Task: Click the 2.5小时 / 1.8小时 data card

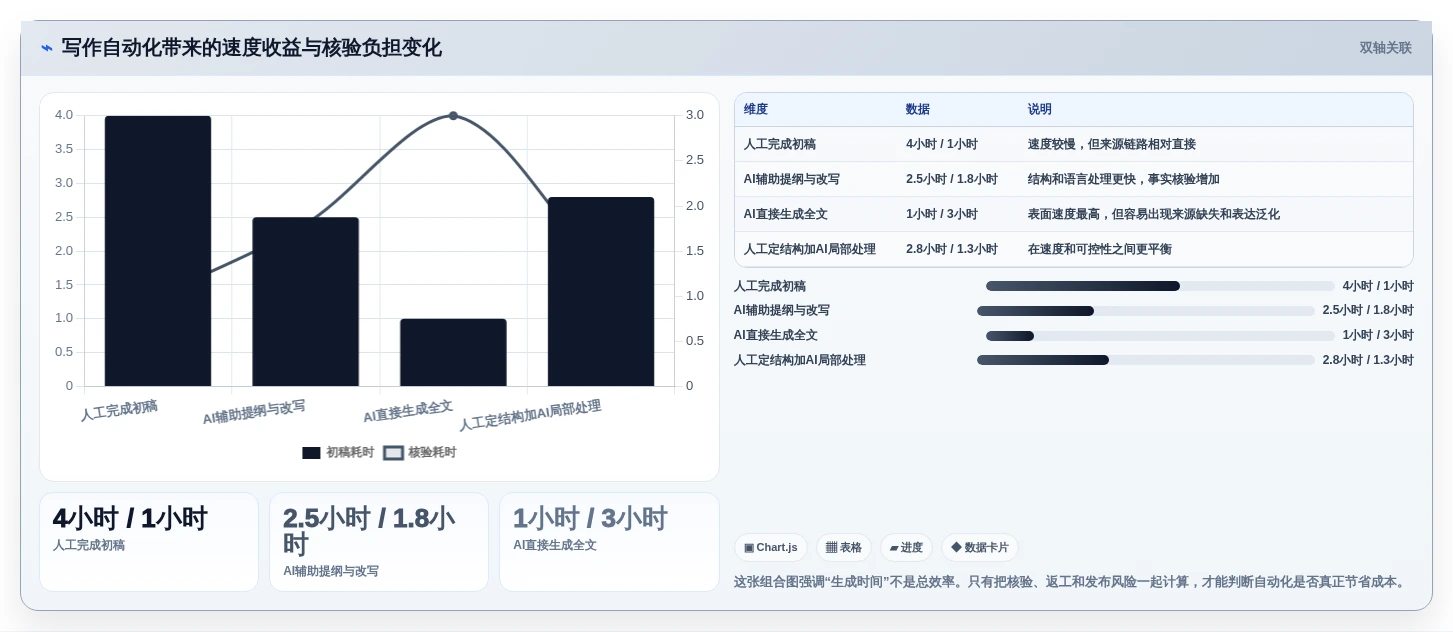Action: point(379,542)
